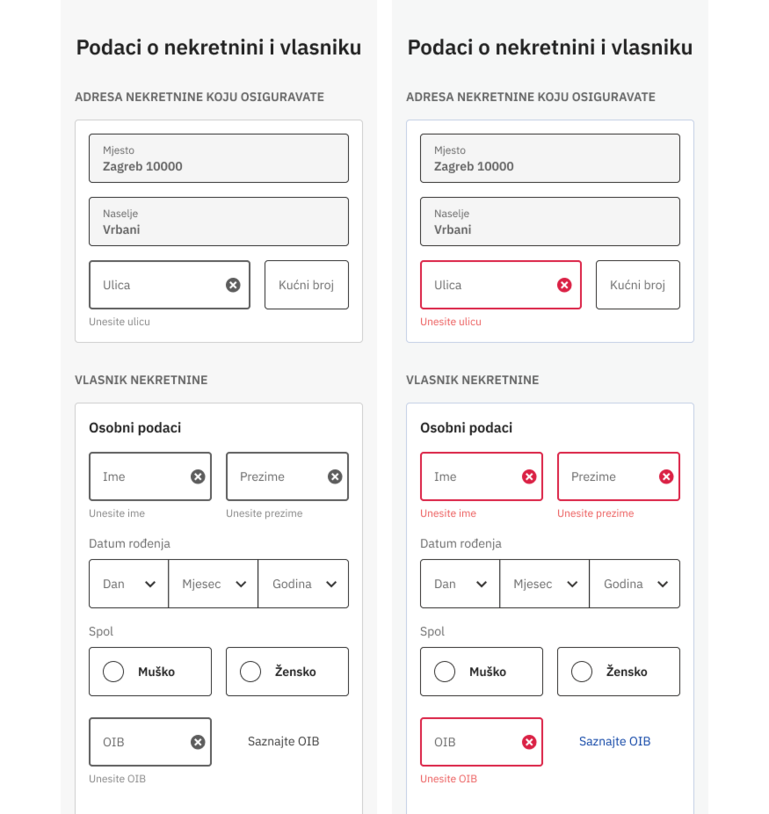
Task: Clear the red-highlighted Ime field
Action: click(529, 476)
